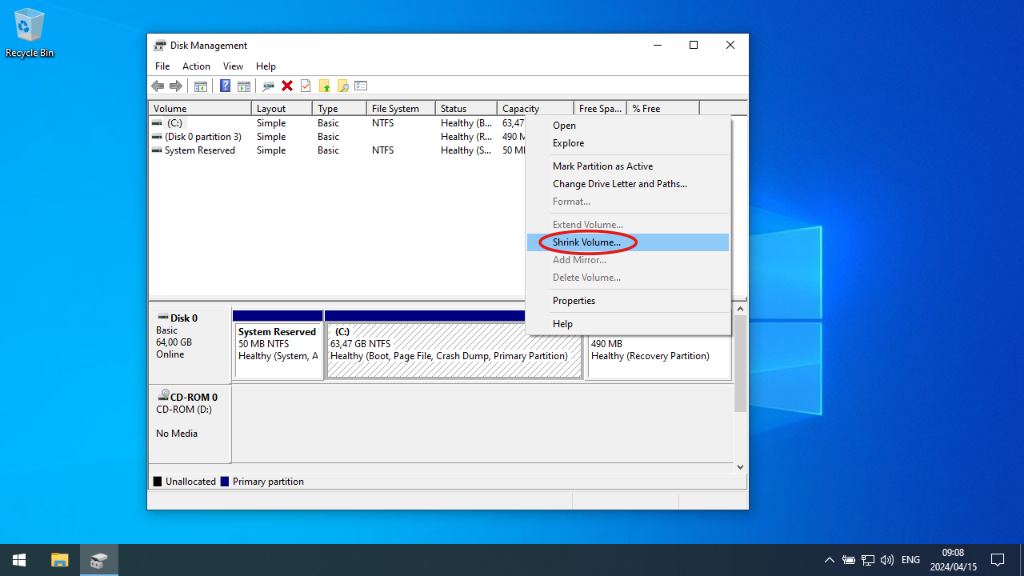1024x576 pixels.
Task: Open help using the question mark toolbar icon
Action: click(226, 85)
